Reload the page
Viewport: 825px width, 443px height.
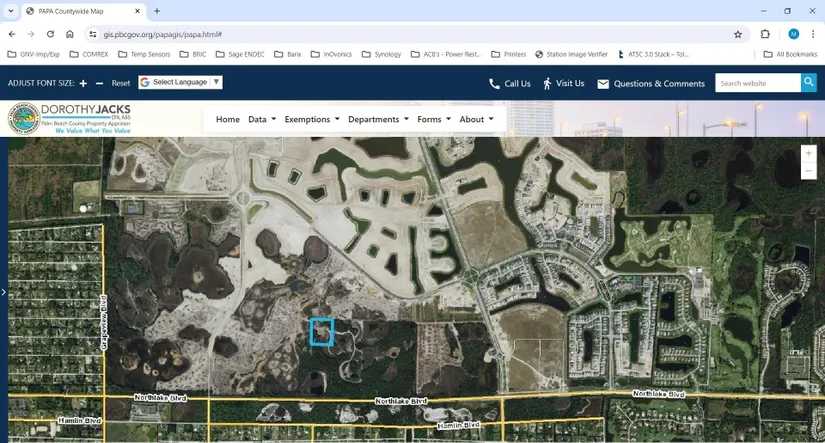coord(50,33)
